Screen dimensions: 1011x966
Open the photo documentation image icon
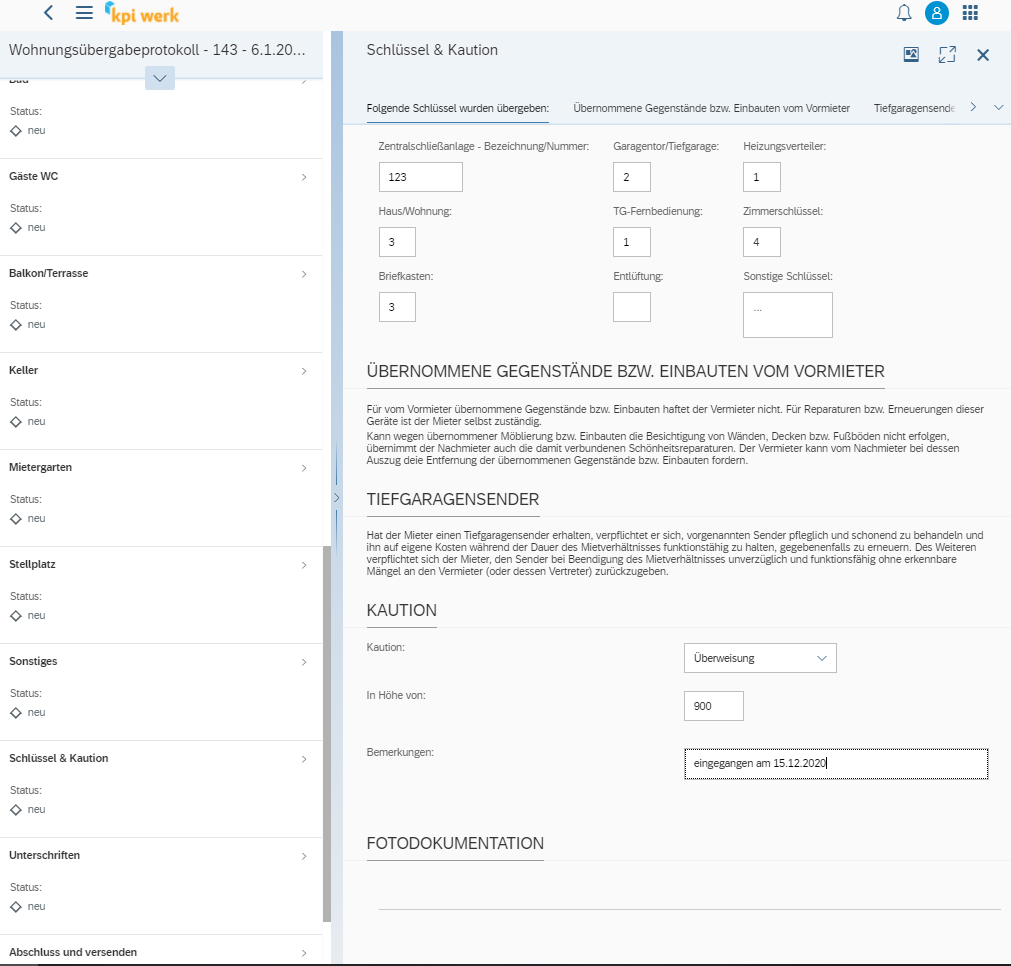pyautogui.click(x=910, y=55)
